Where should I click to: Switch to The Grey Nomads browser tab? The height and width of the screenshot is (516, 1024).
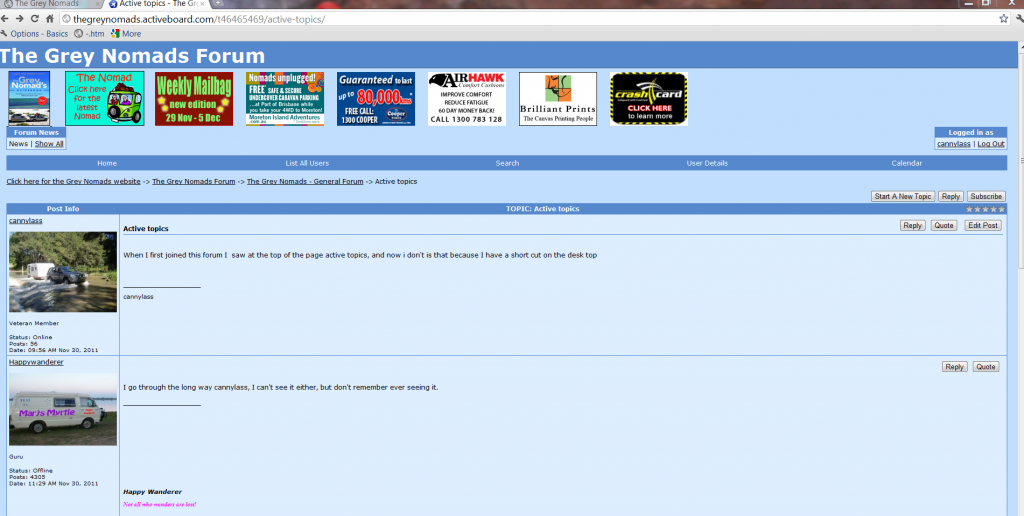(48, 4)
